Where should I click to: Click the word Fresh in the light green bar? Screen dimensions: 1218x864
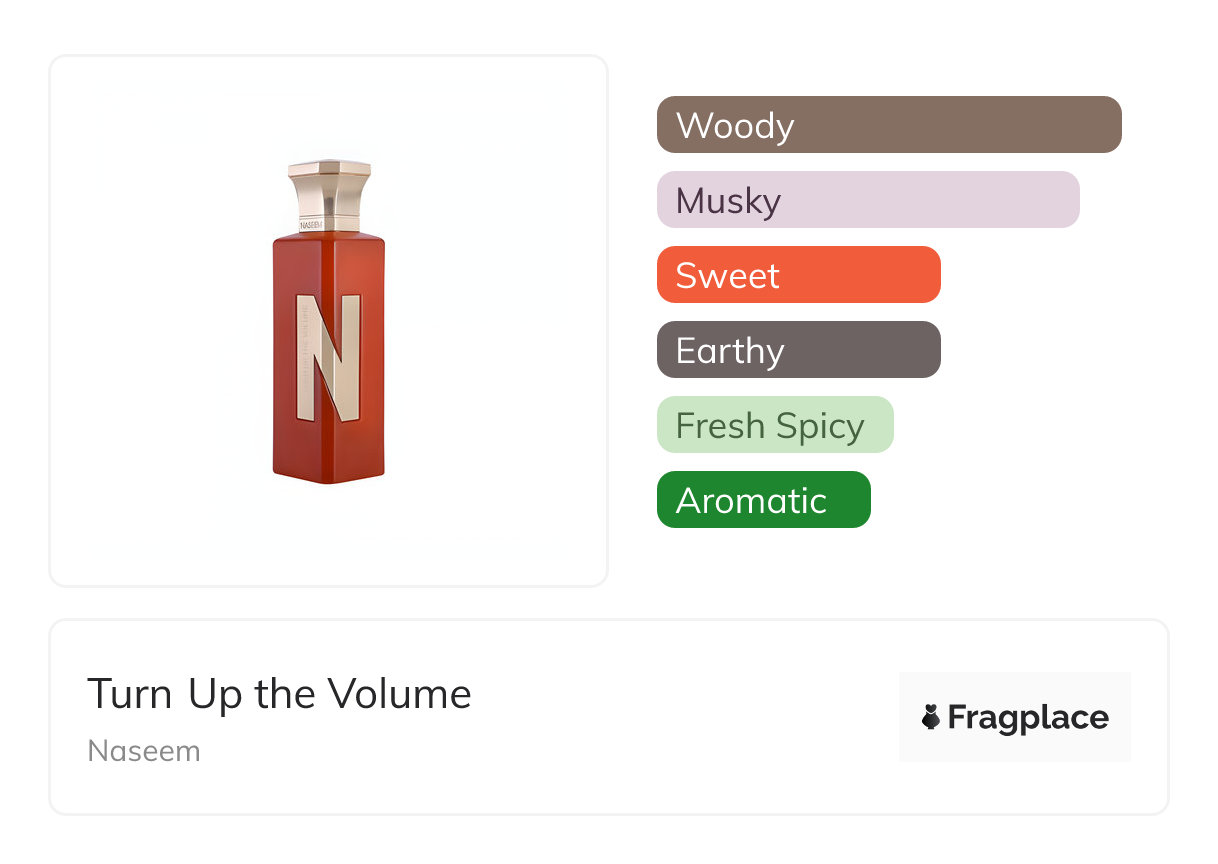click(720, 426)
